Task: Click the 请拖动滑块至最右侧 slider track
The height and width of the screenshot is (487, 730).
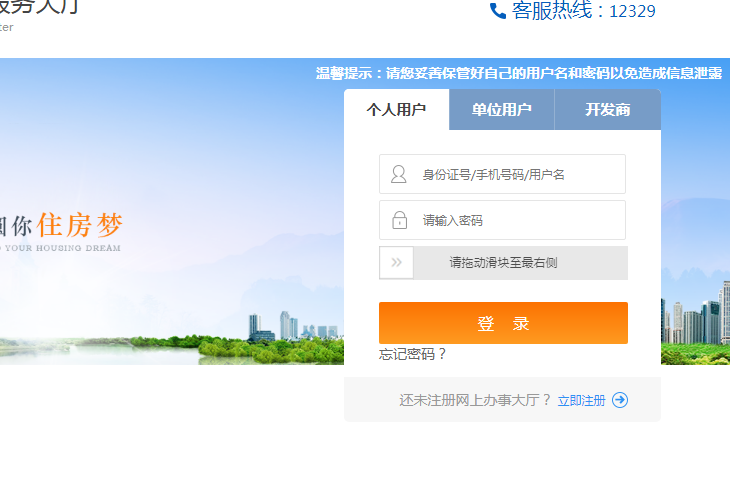Action: coord(503,263)
